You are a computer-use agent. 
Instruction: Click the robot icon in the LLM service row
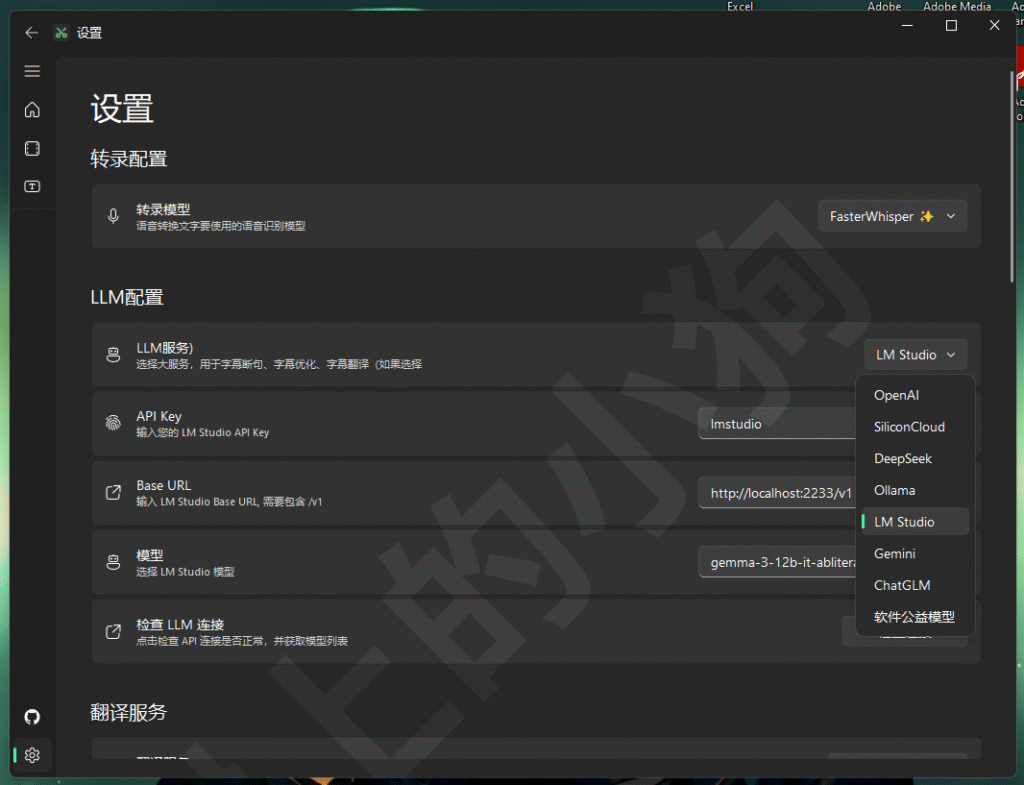tap(113, 355)
